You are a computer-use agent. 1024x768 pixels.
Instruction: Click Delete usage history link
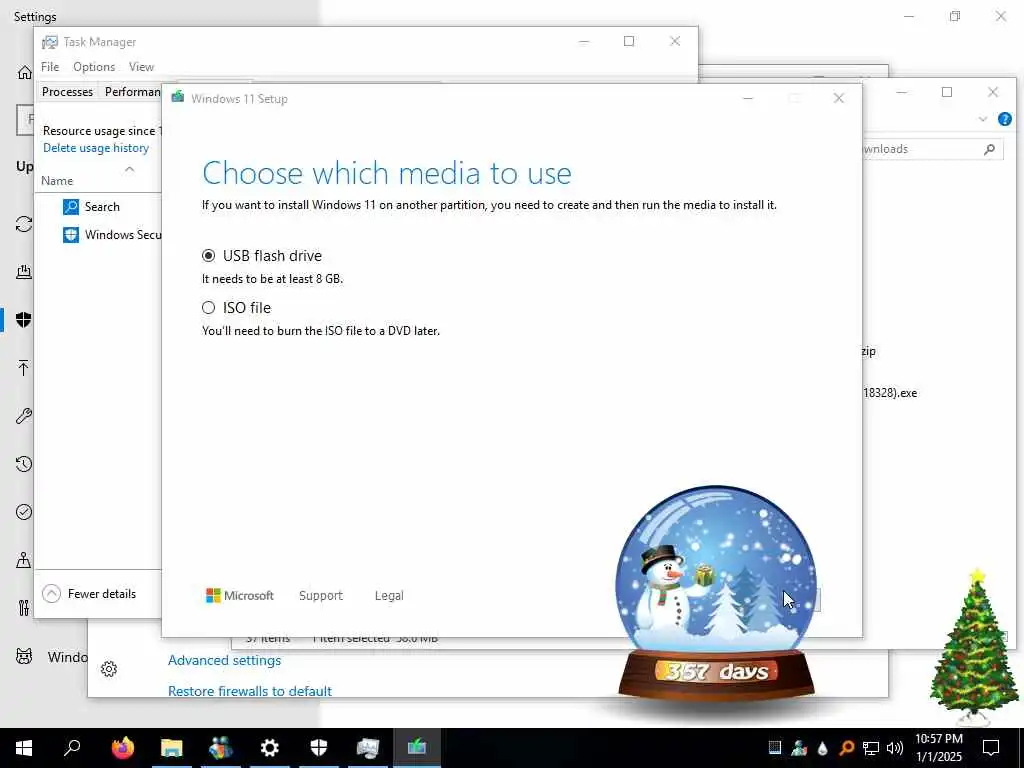tap(96, 148)
